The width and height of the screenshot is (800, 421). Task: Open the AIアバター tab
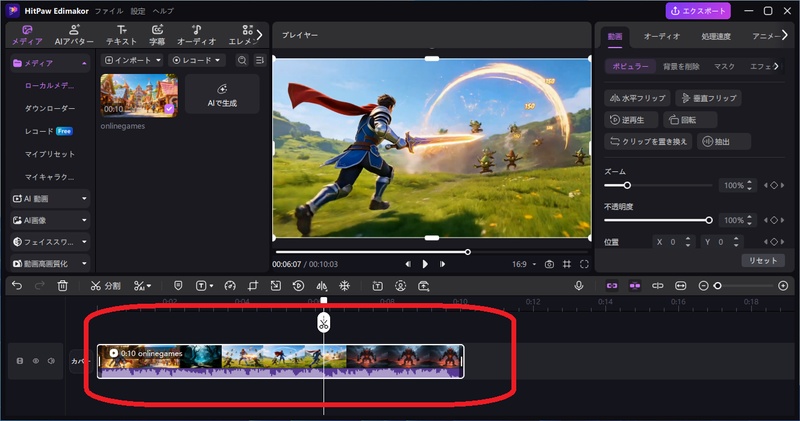pyautogui.click(x=74, y=35)
